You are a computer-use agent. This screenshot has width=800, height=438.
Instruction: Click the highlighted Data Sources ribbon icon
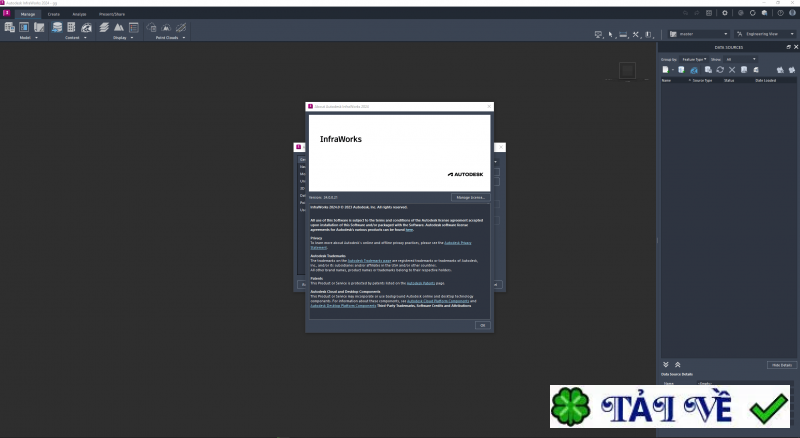point(57,28)
